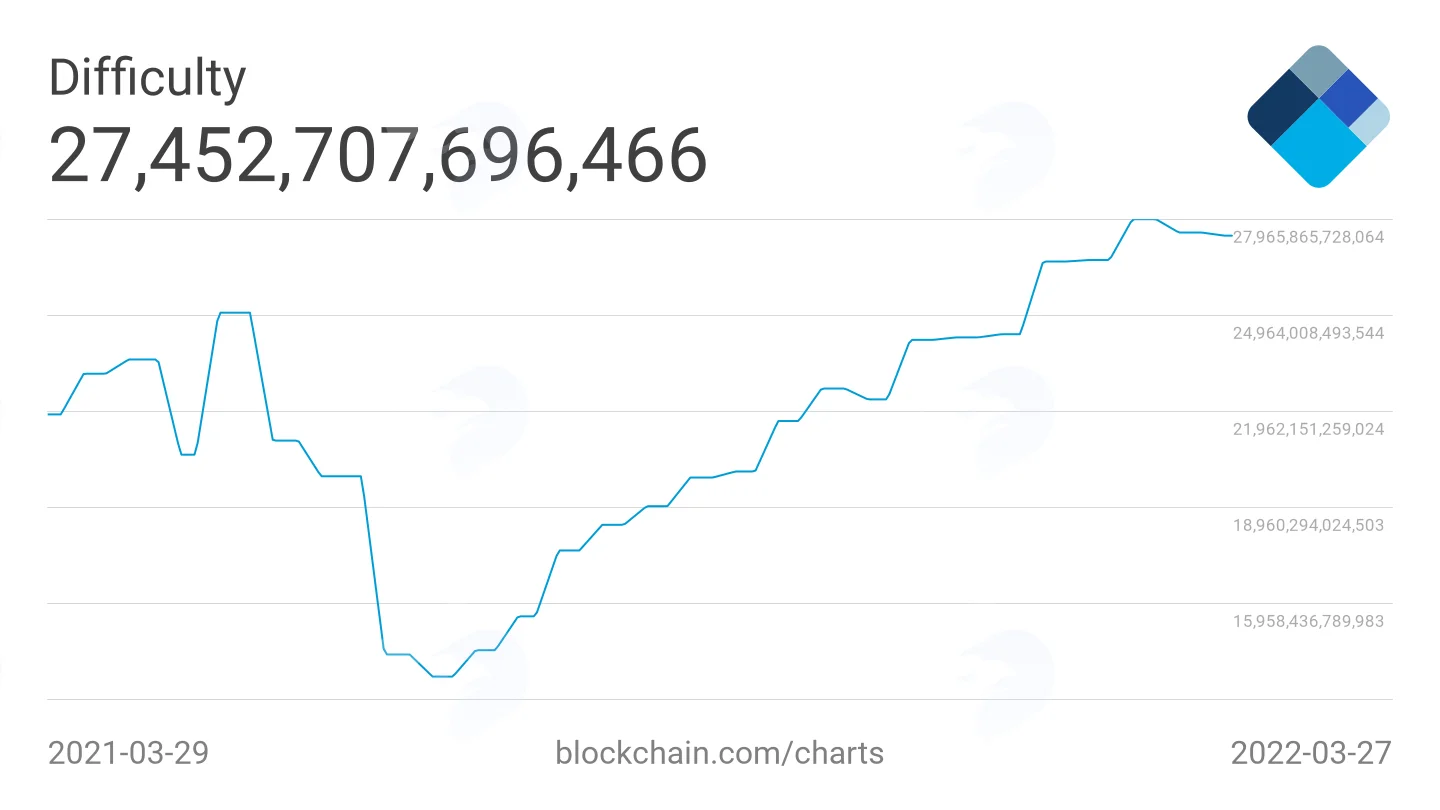The image size is (1440, 810).
Task: Select the 27,965,865,728,064 axis label
Action: 1308,237
